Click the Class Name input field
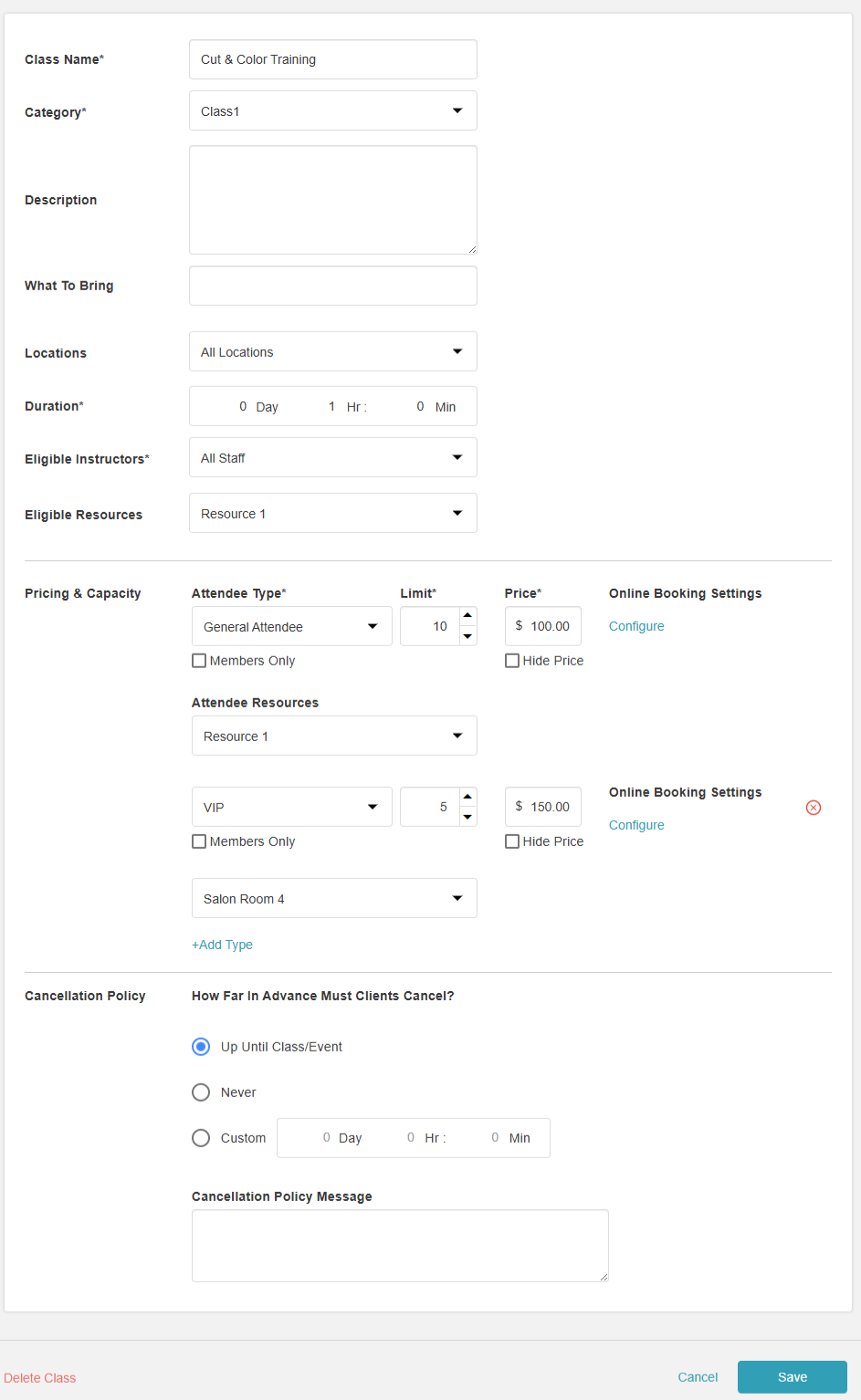The image size is (861, 1400). coord(333,59)
